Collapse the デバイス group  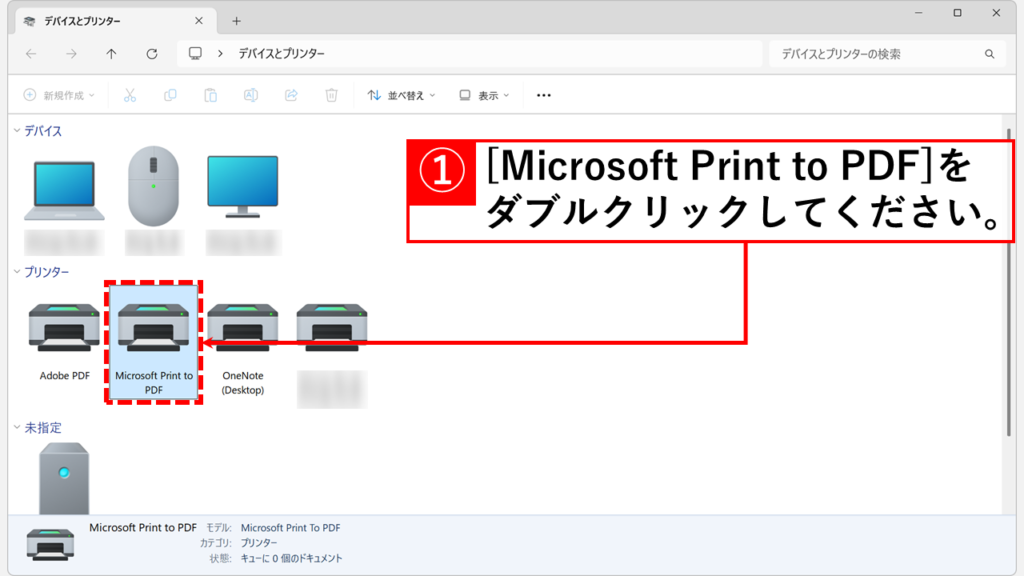point(17,131)
